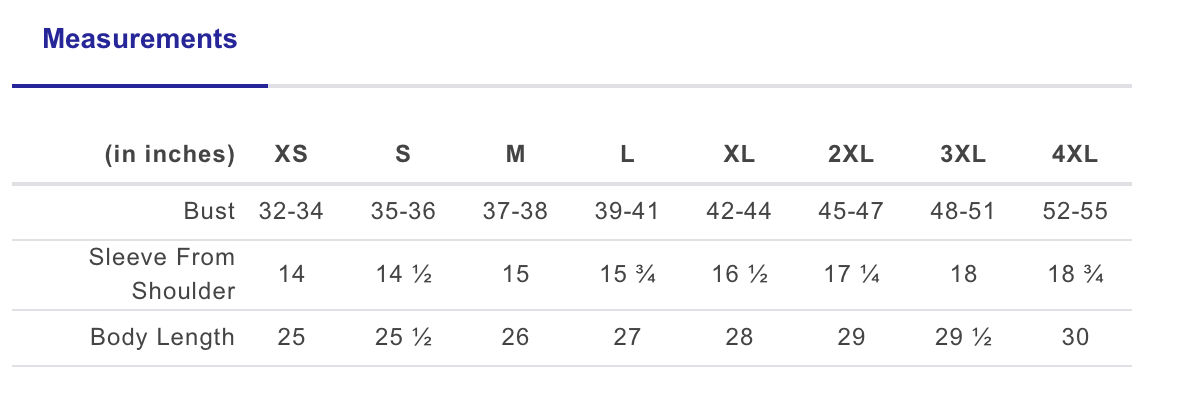The image size is (1189, 394).
Task: Click the Bust row label
Action: click(x=209, y=211)
